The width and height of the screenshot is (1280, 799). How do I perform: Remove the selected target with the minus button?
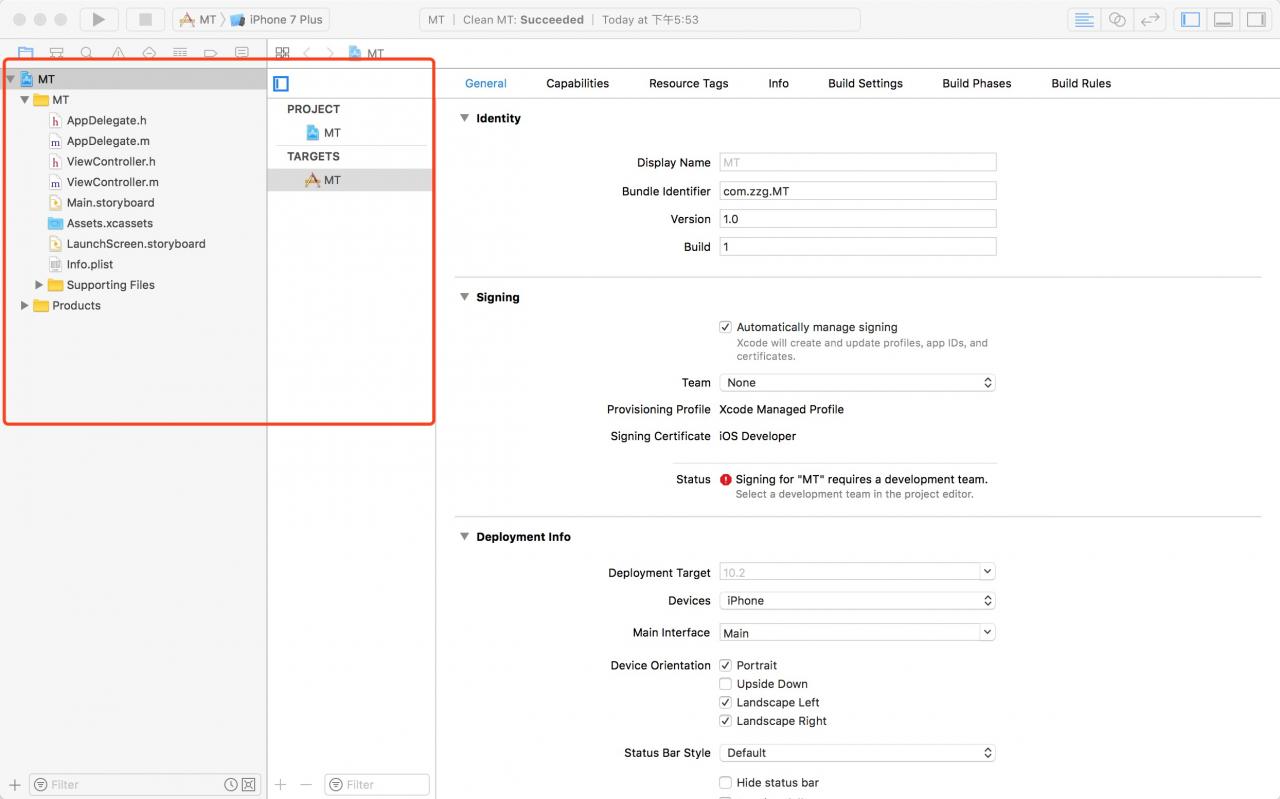306,785
